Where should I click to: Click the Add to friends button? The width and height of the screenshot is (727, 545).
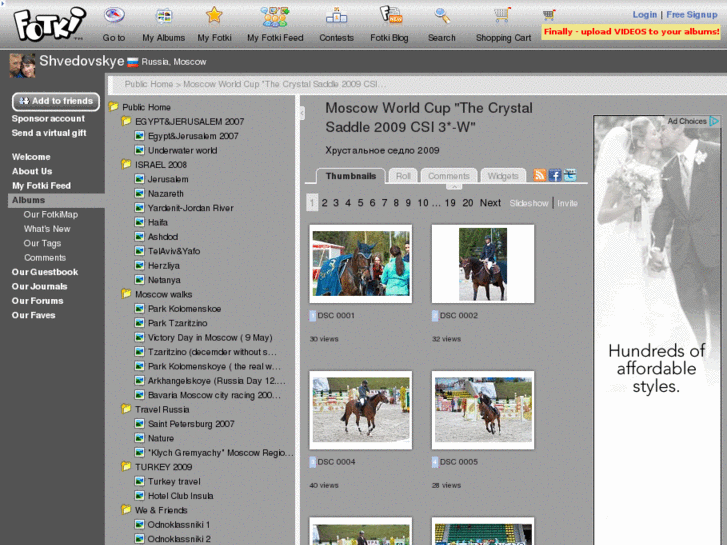[x=56, y=101]
